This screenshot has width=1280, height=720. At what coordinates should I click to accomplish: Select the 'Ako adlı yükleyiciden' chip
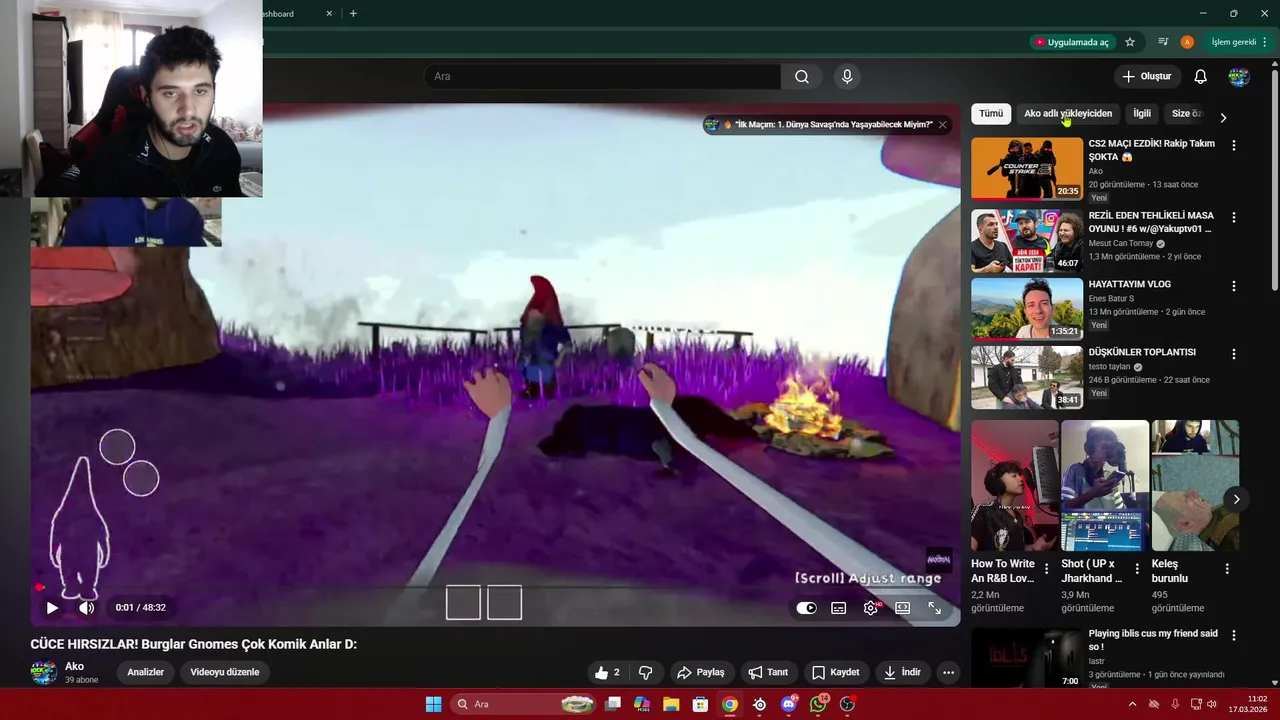[1068, 113]
